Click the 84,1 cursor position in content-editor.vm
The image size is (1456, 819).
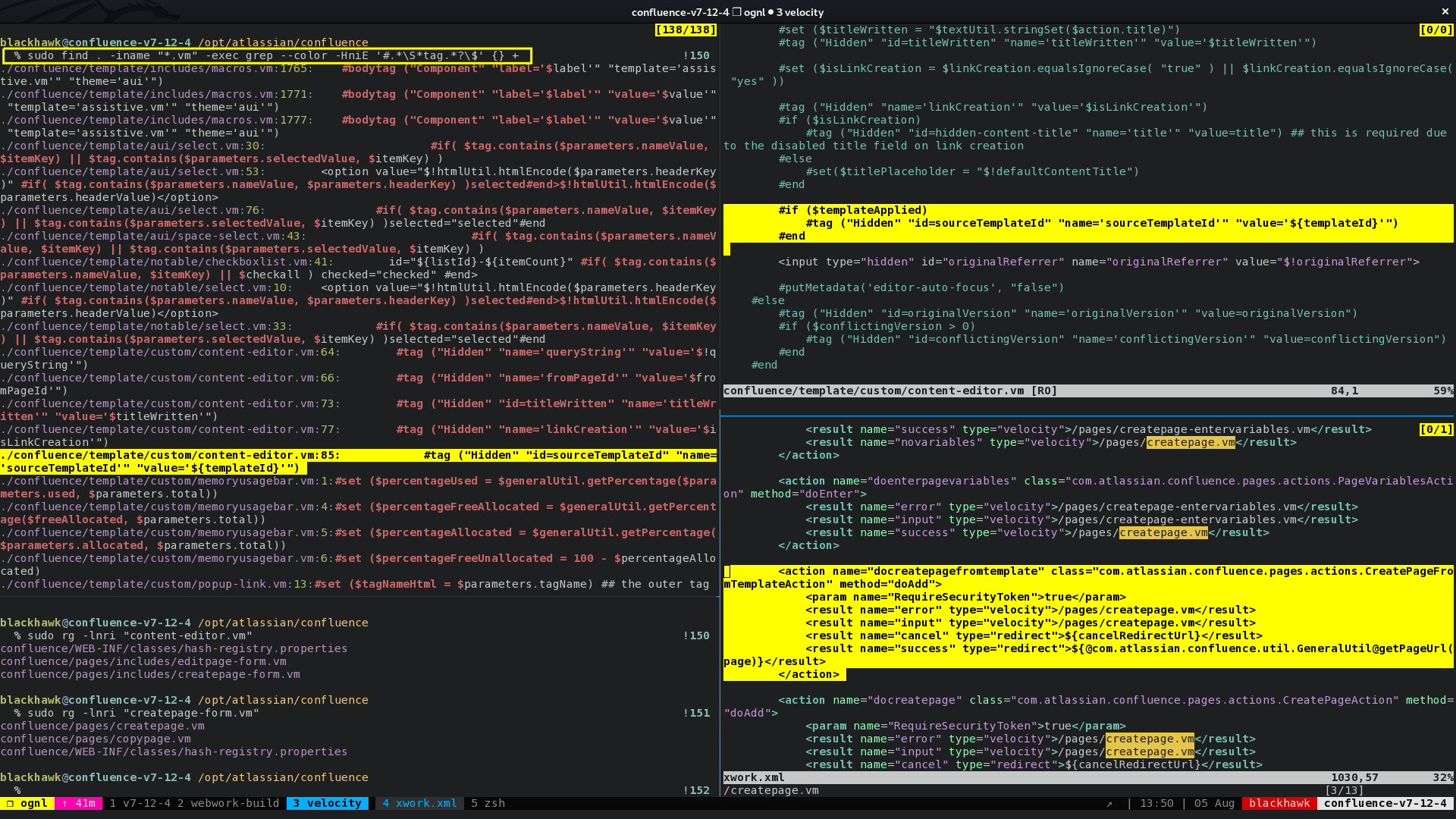click(x=1344, y=391)
